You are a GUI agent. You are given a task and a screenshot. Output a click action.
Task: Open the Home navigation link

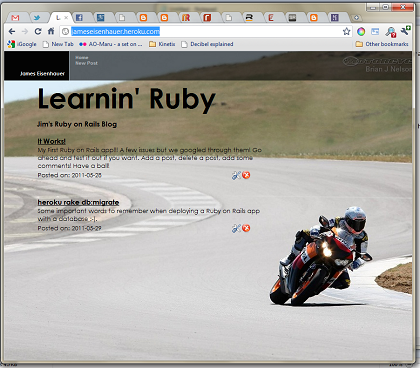(x=82, y=57)
